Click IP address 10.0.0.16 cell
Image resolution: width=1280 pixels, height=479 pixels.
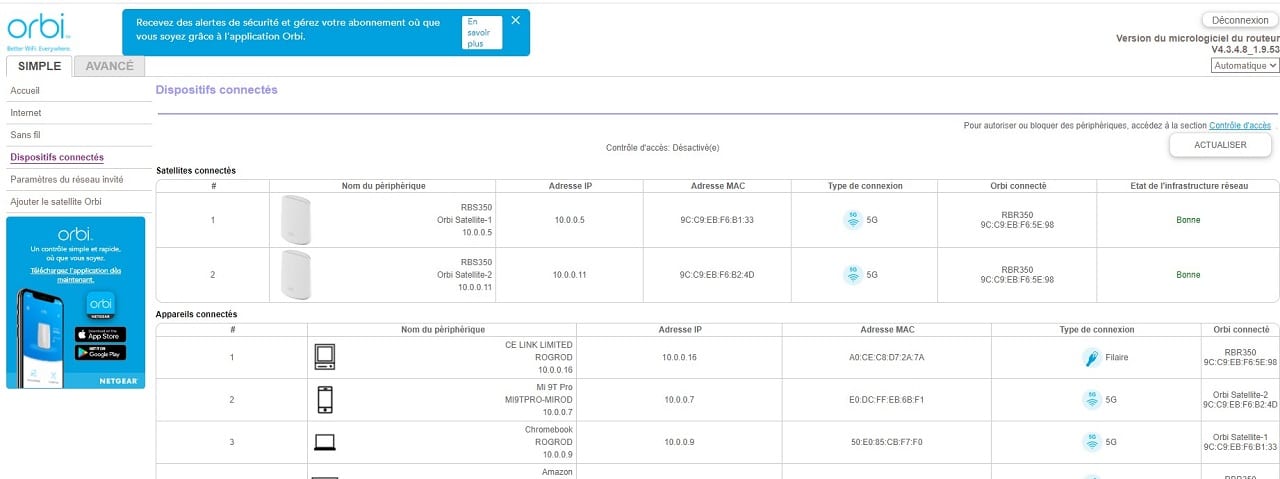pyautogui.click(x=679, y=357)
